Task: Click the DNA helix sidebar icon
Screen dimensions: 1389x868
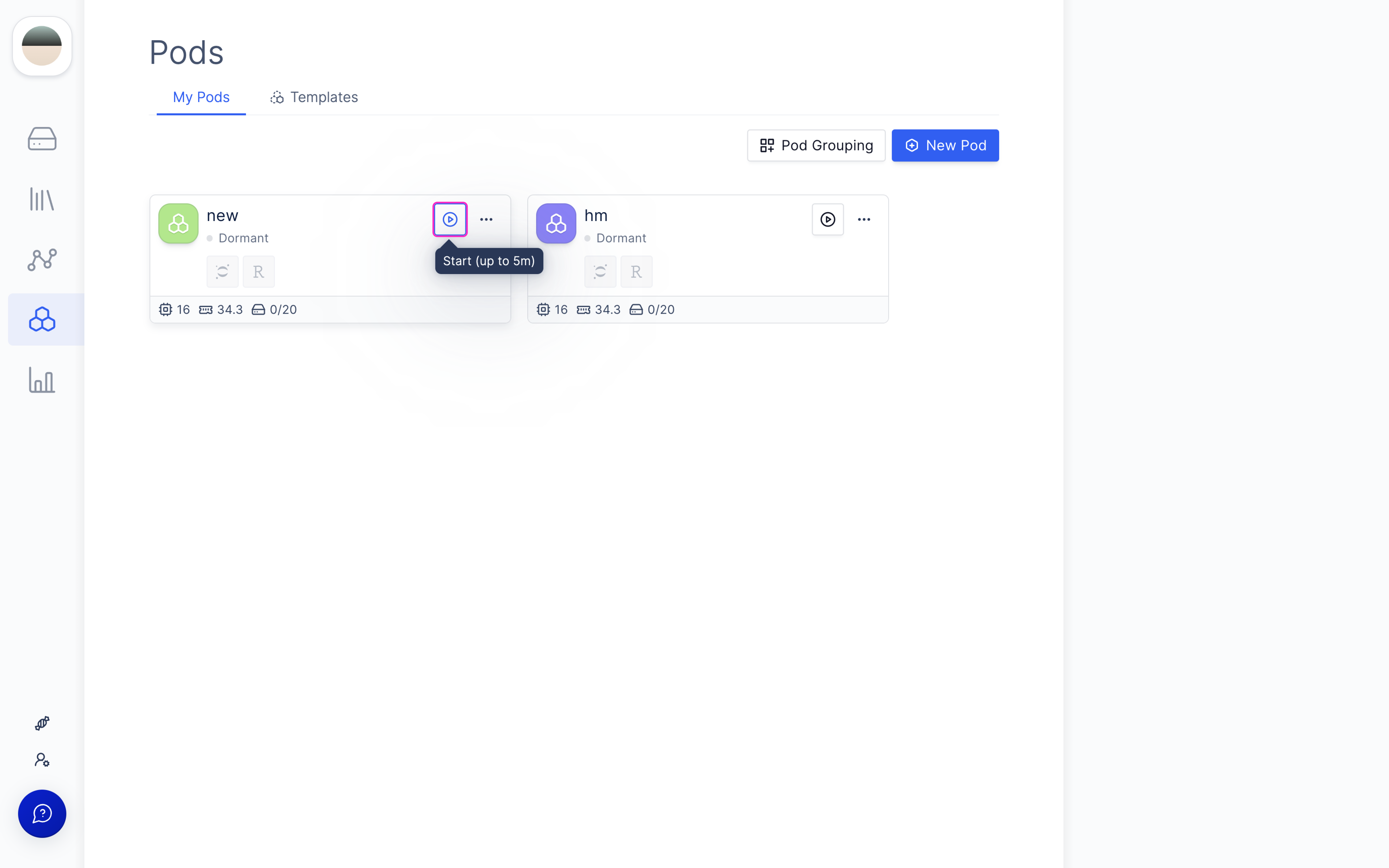Action: point(42,723)
